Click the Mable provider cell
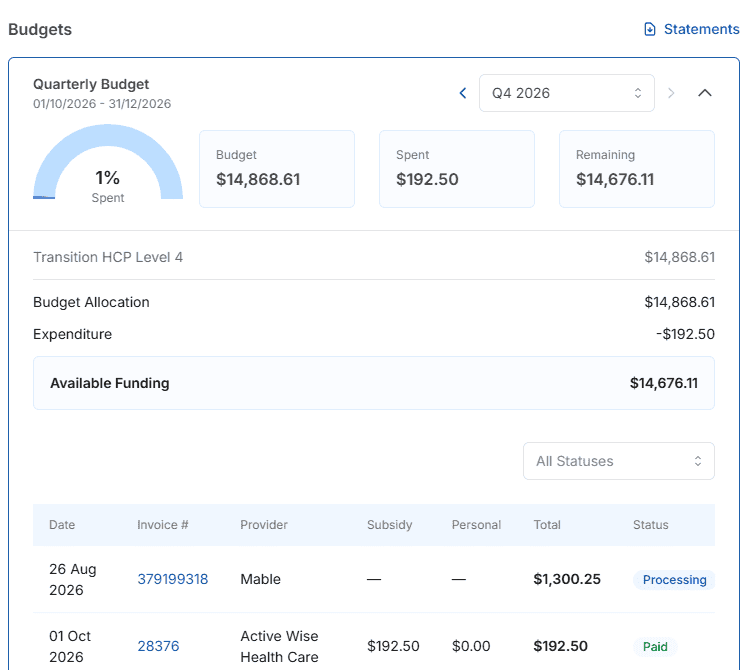The width and height of the screenshot is (748, 670). click(260, 579)
